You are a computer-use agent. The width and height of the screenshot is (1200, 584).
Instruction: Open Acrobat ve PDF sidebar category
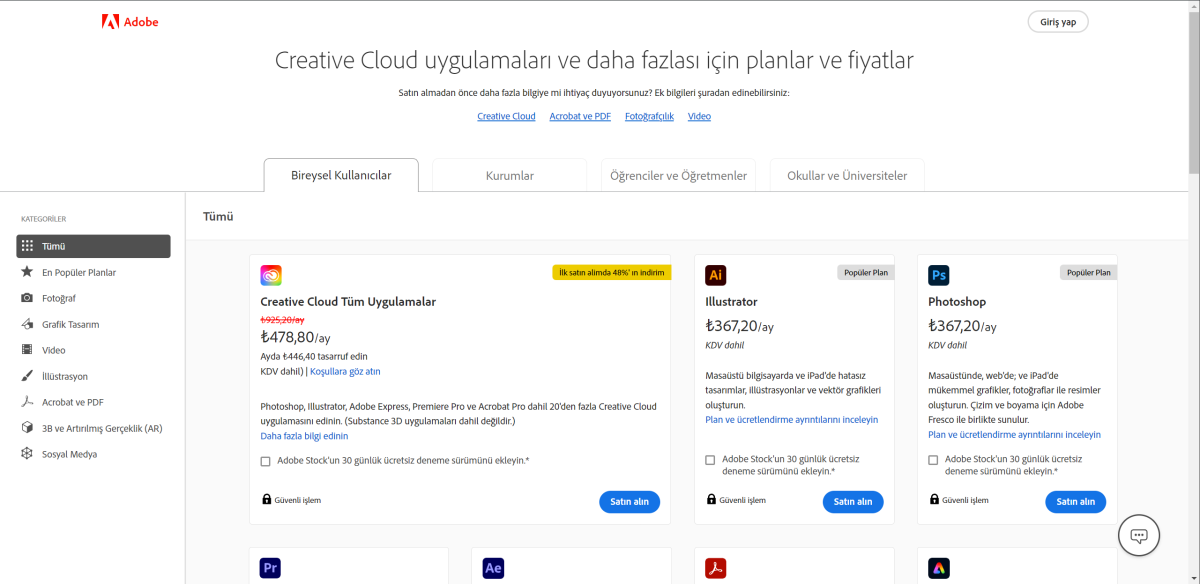[73, 402]
